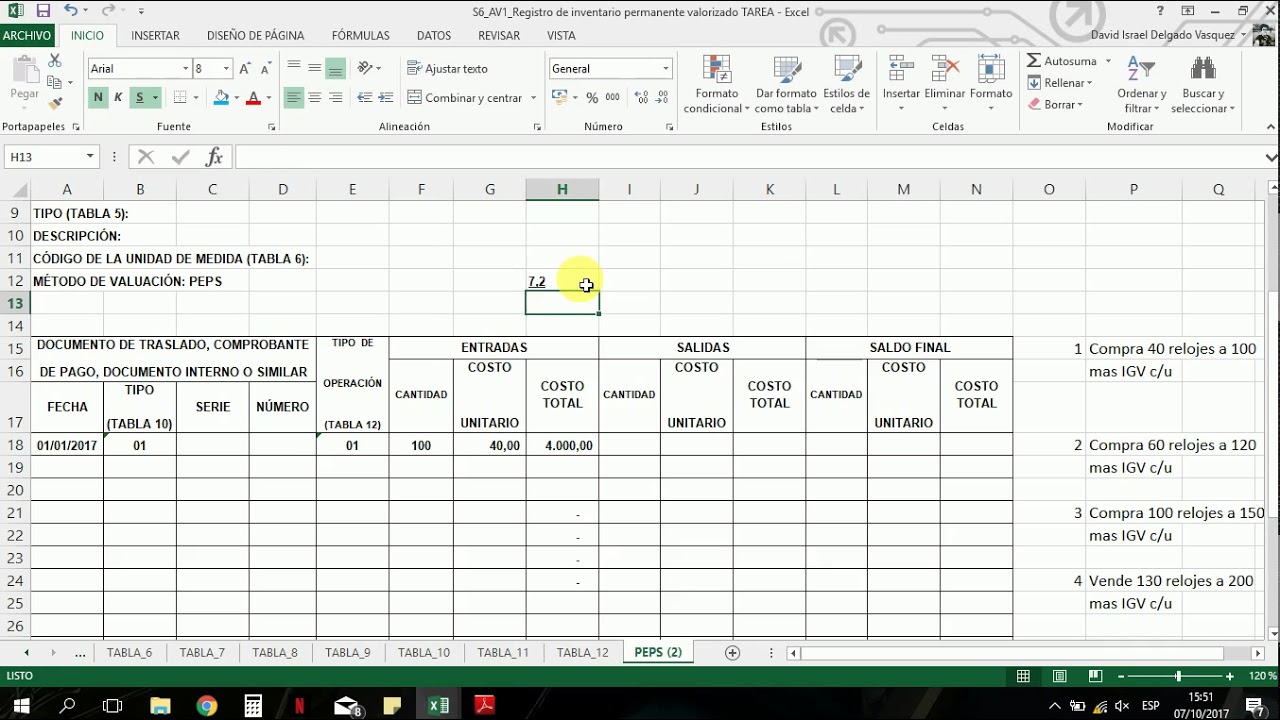Viewport: 1280px width, 720px height.
Task: Switch to the REVISAR tab
Action: [x=499, y=35]
